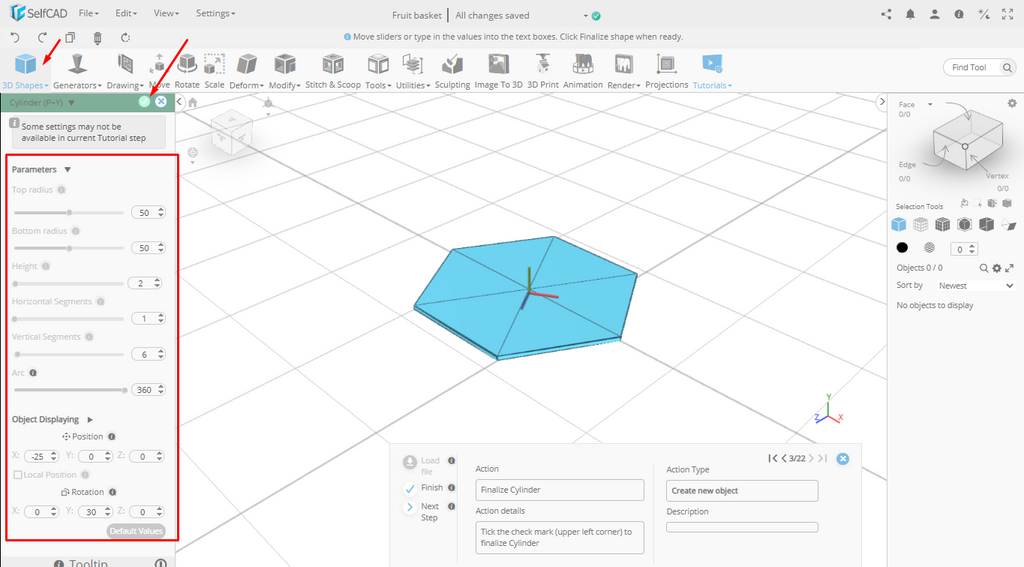This screenshot has height=567, width=1024.
Task: Click the share icon in top bar
Action: coord(886,15)
